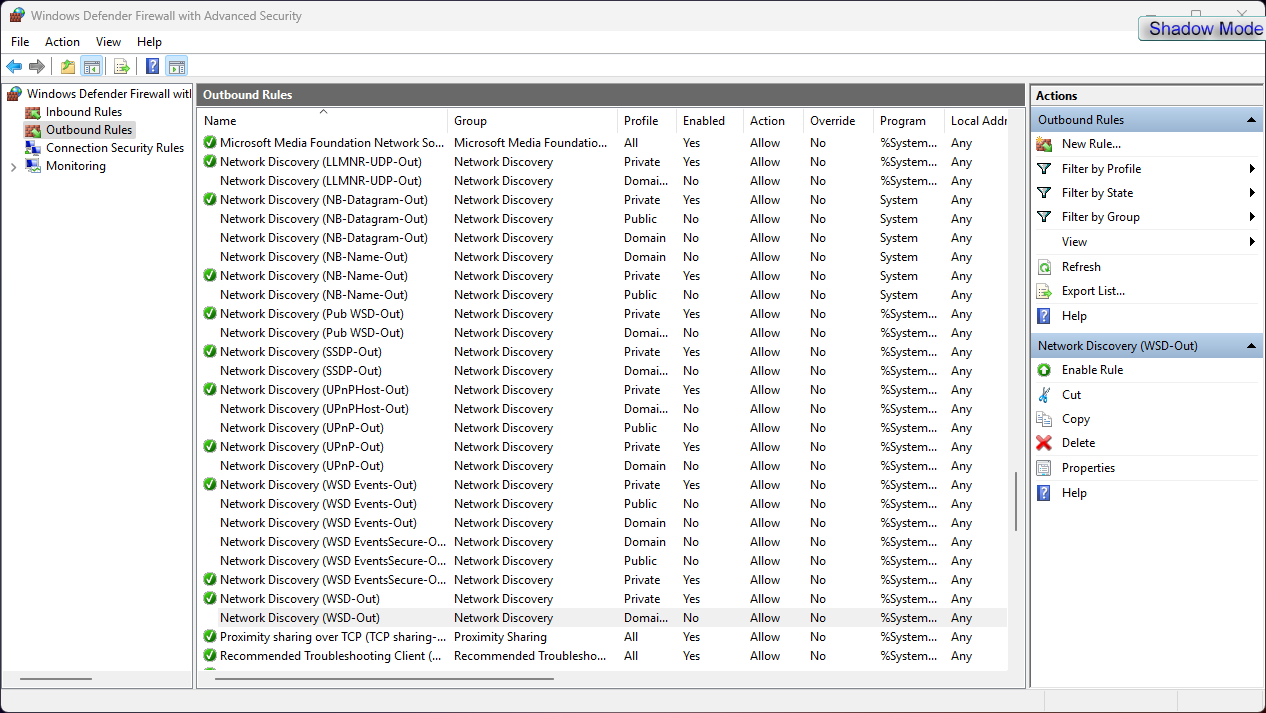Open the View submenu arrow in Actions
This screenshot has height=713, width=1266.
pos(1252,242)
